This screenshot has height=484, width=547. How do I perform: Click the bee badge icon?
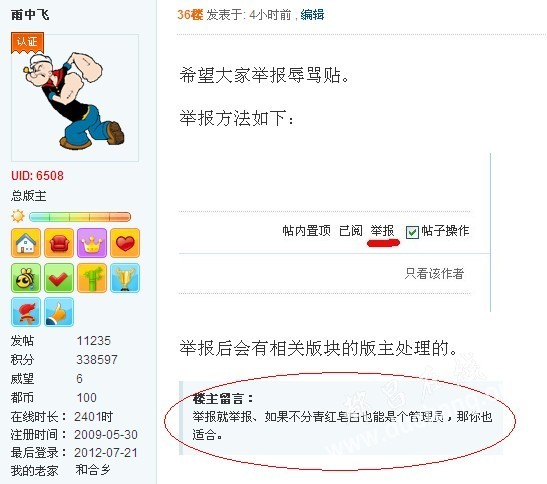(26, 277)
